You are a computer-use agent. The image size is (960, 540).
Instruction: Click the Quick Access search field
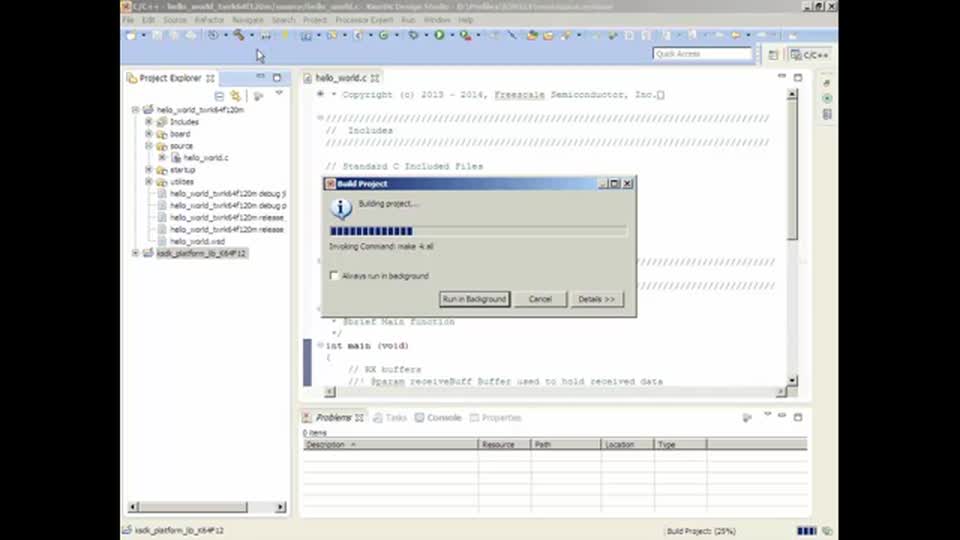(702, 54)
